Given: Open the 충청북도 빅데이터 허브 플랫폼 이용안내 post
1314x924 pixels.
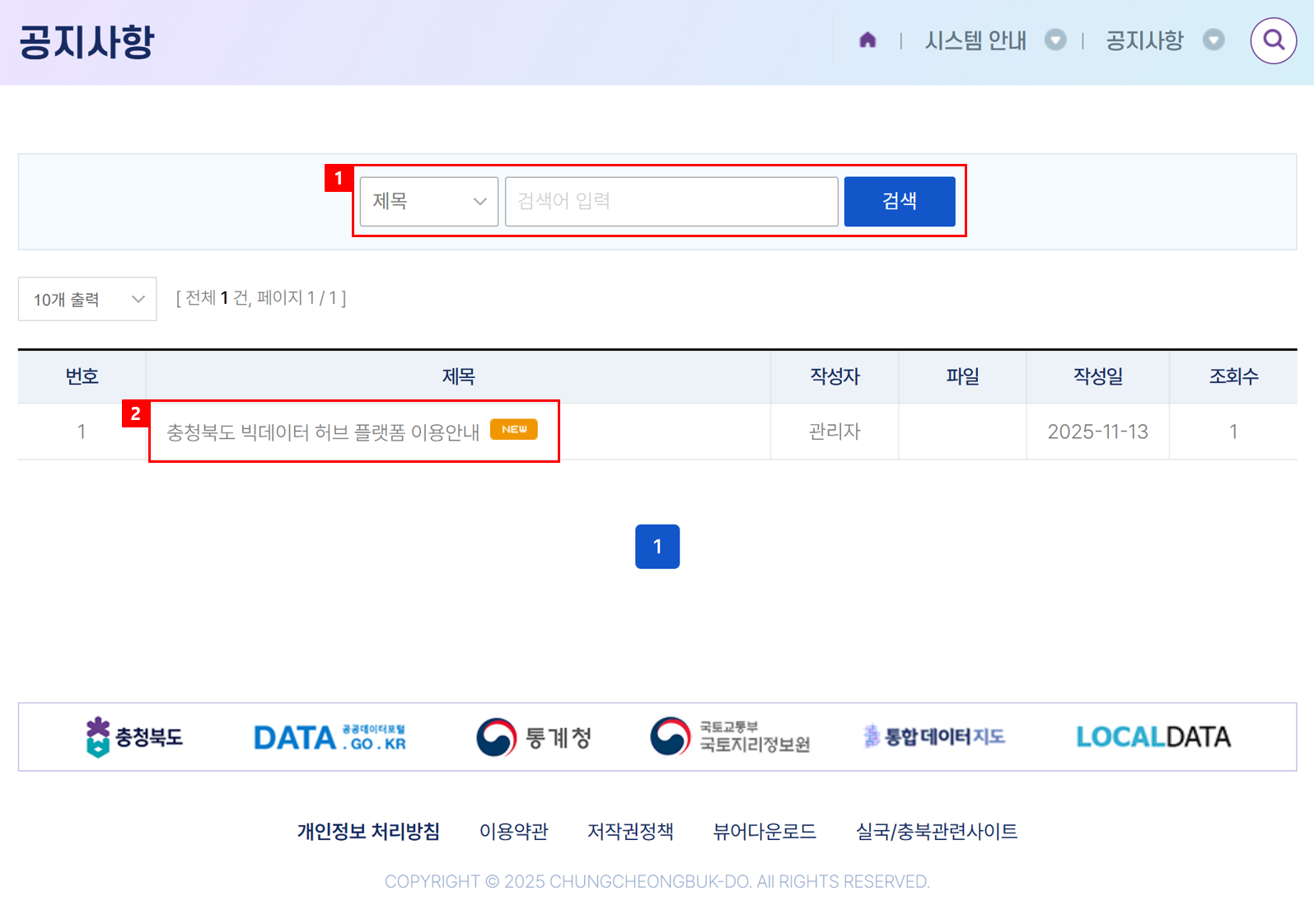Looking at the screenshot, I should click(323, 432).
